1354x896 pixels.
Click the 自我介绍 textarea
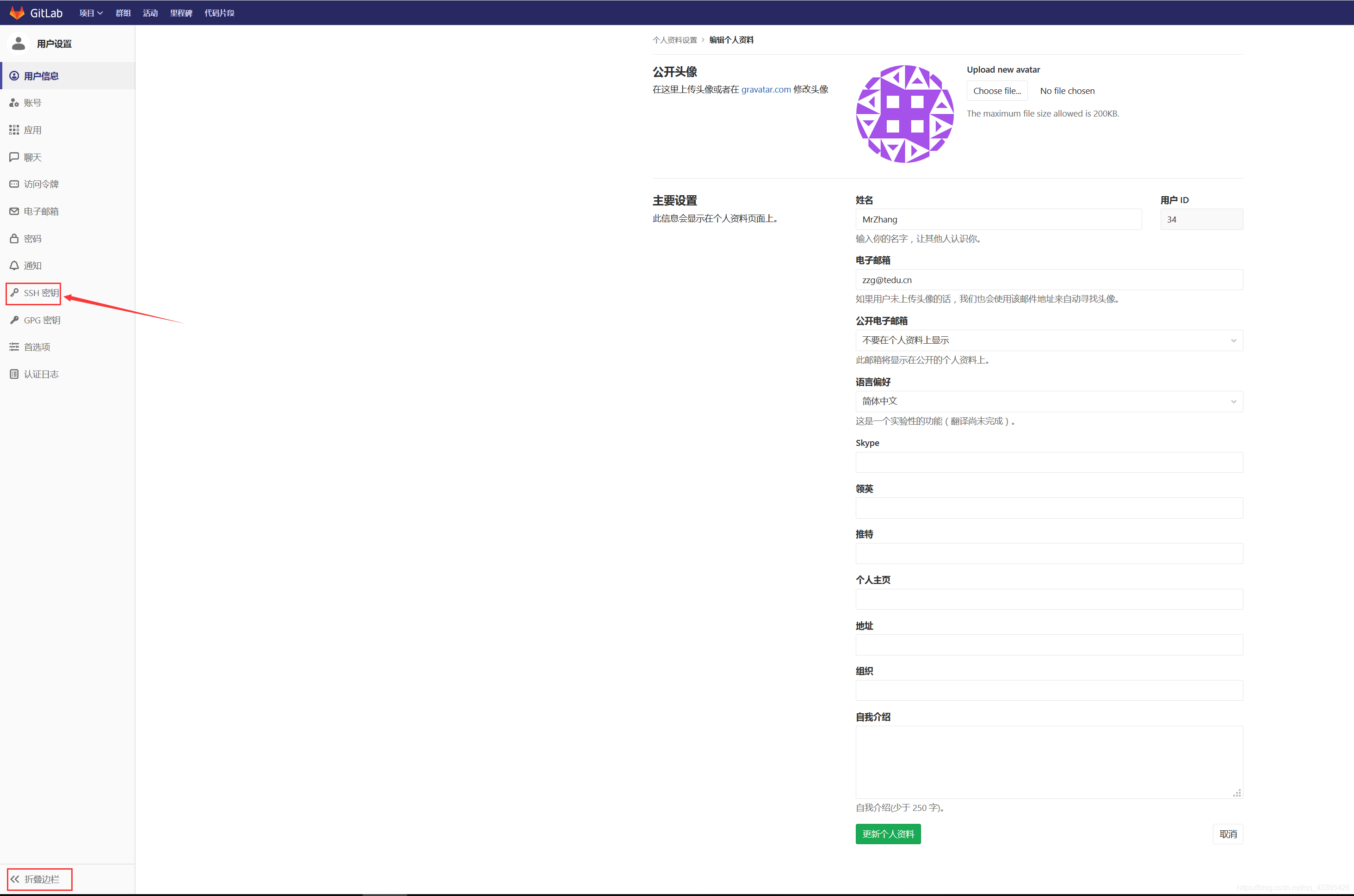pyautogui.click(x=1049, y=762)
